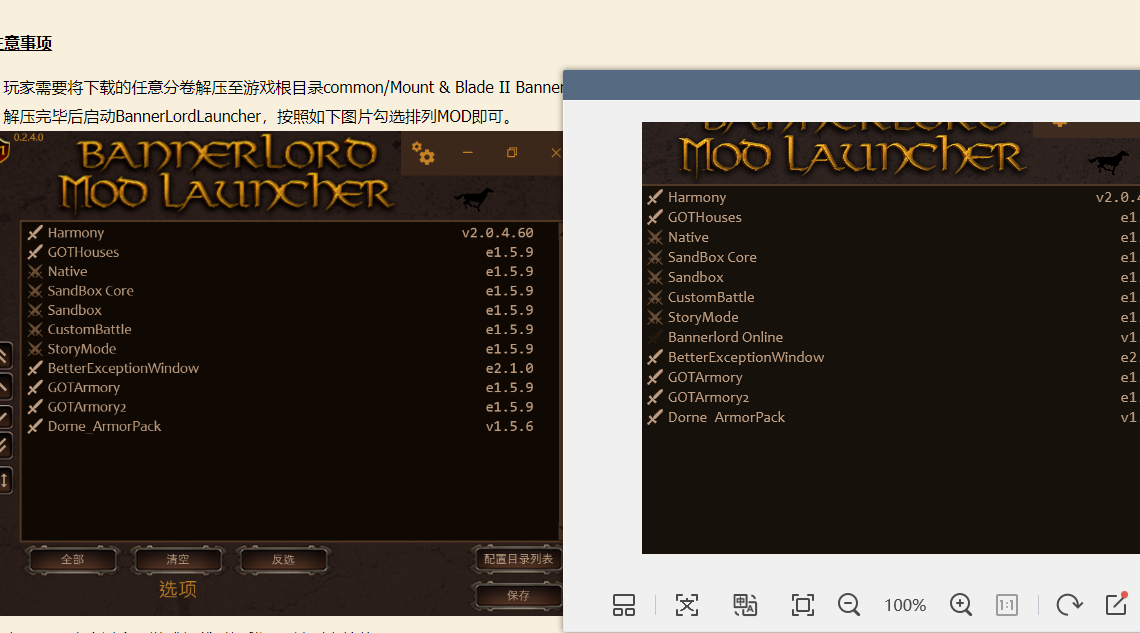
Task: Click the horse logo in left launcher header
Action: [x=473, y=198]
